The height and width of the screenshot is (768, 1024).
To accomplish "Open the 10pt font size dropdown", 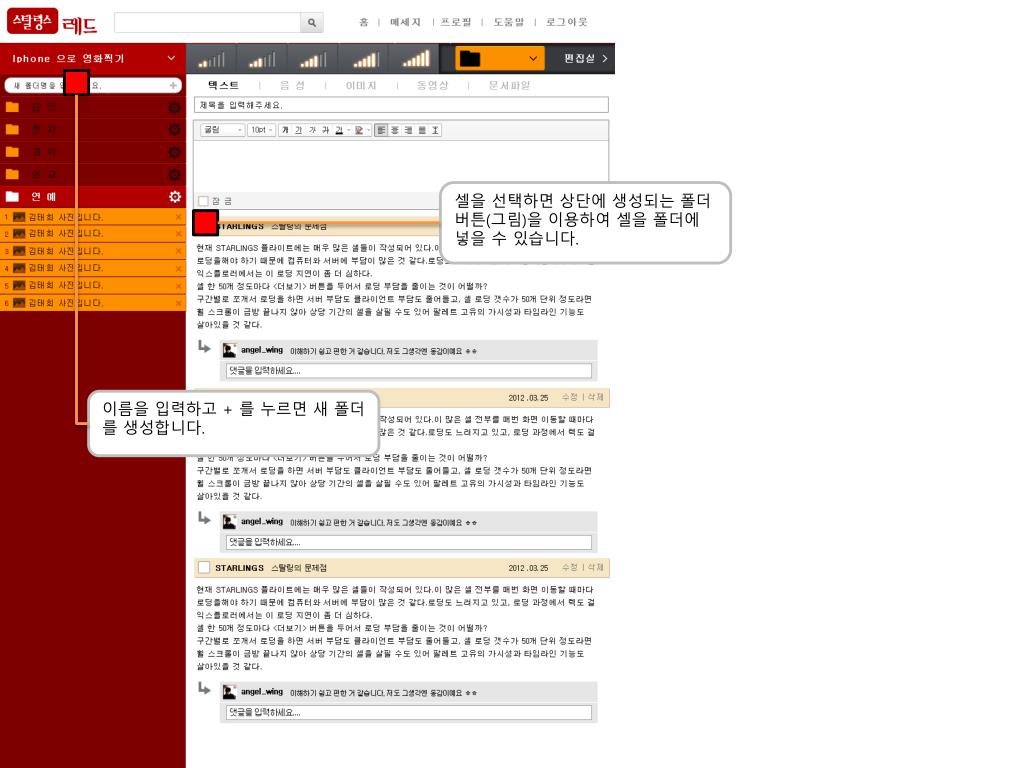I will 261,130.
